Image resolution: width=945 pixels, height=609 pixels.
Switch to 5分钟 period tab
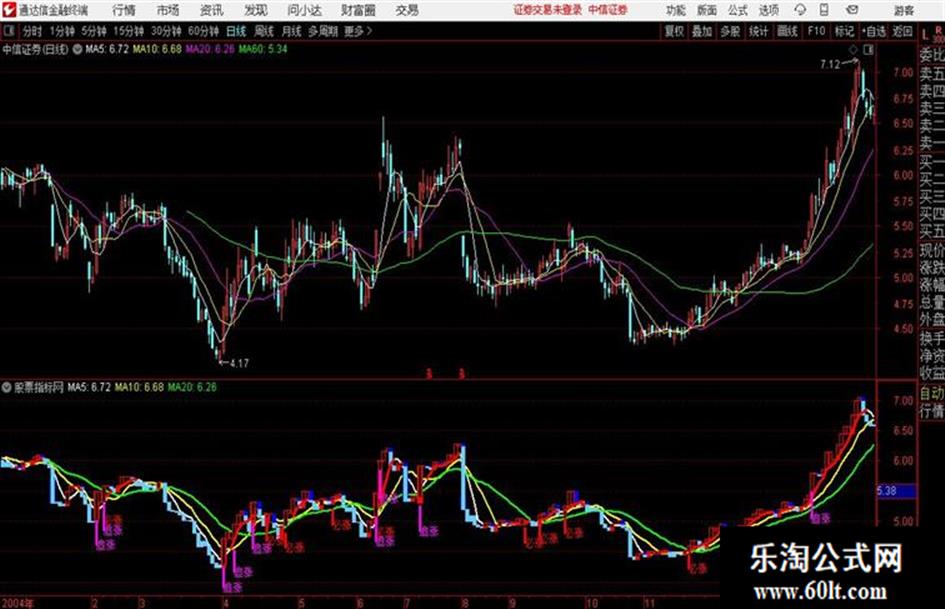(x=94, y=31)
